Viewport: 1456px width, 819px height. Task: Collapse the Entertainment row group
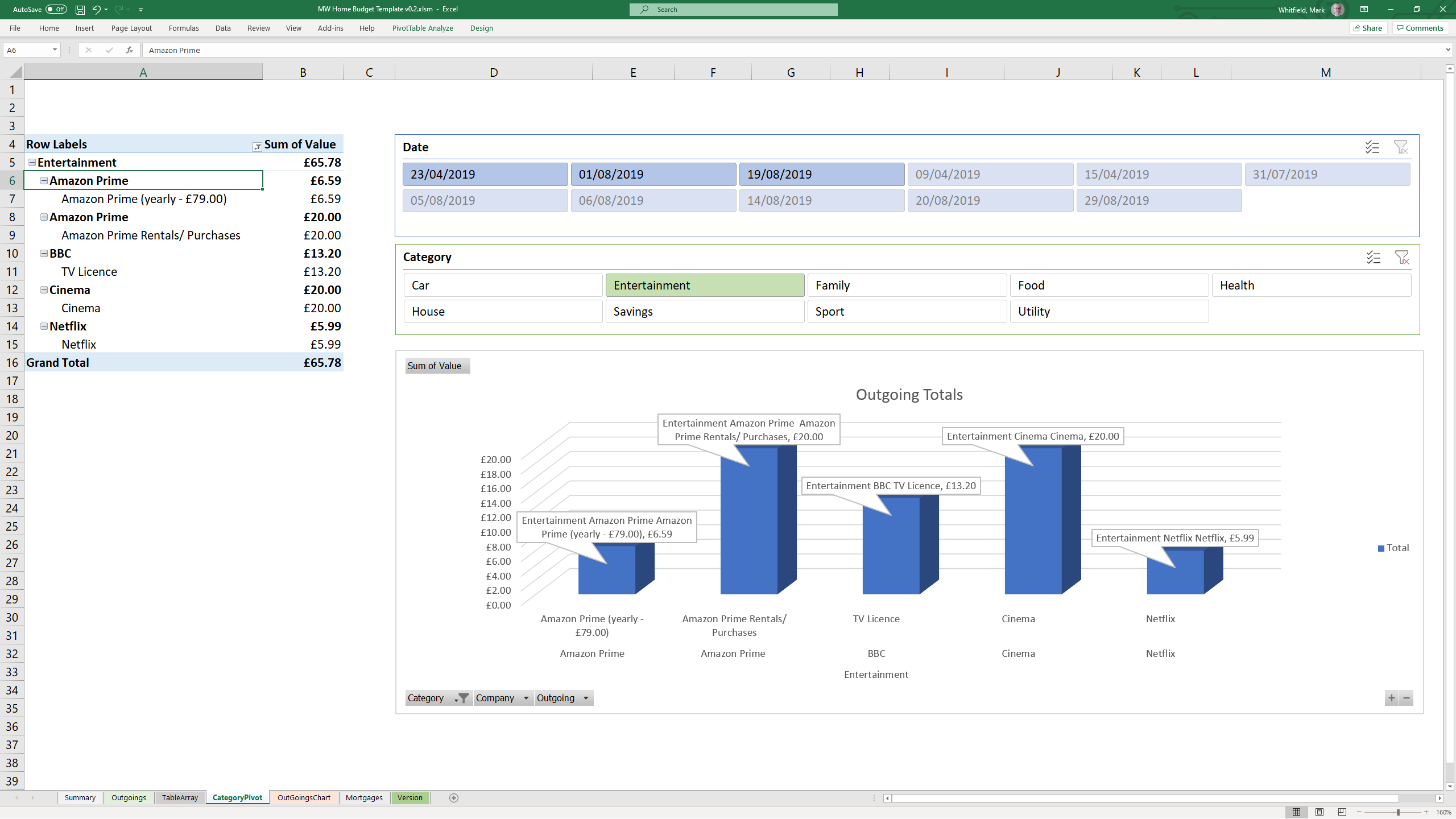click(x=32, y=163)
